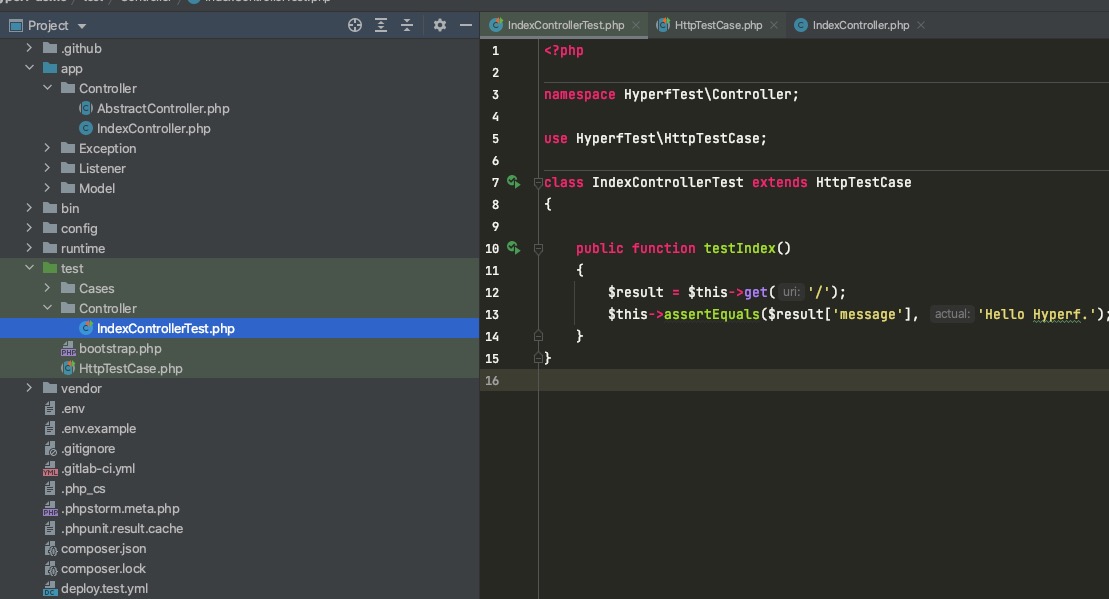Click the locate-in-project target icon
This screenshot has height=599, width=1109.
coord(355,25)
